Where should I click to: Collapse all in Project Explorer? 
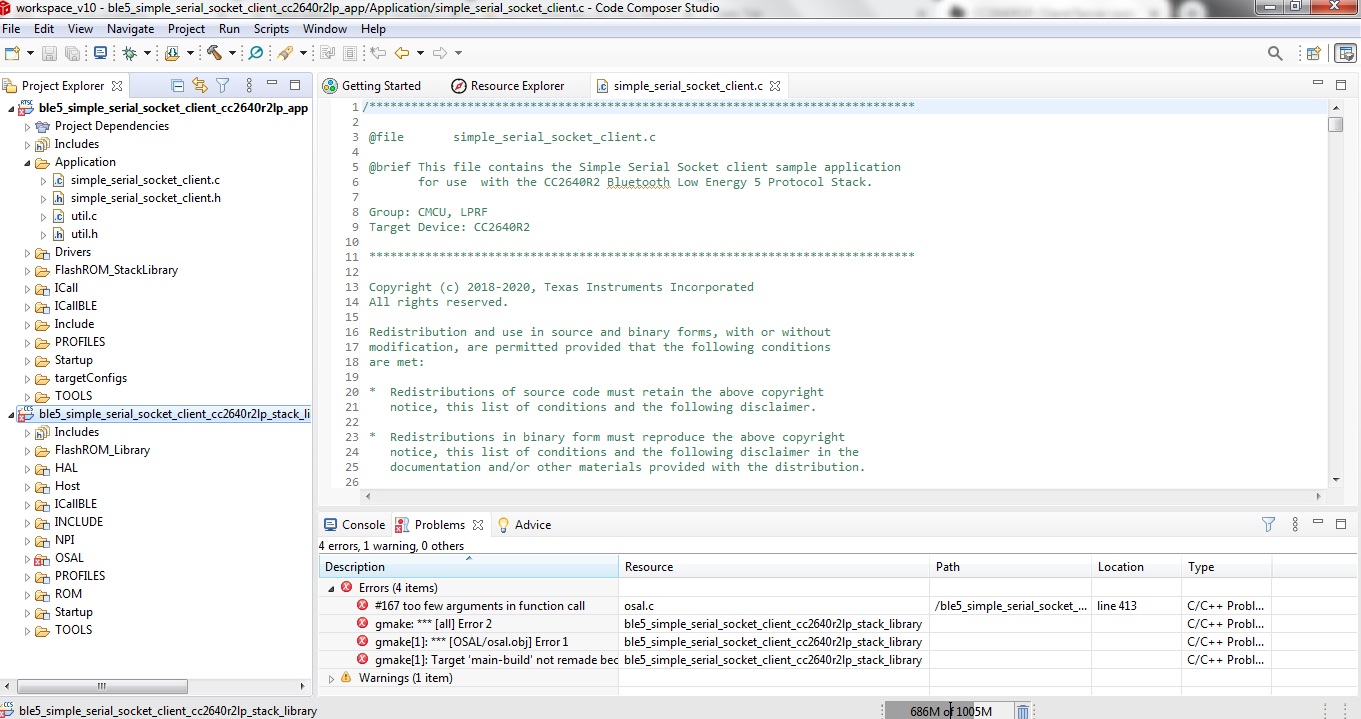click(x=177, y=86)
